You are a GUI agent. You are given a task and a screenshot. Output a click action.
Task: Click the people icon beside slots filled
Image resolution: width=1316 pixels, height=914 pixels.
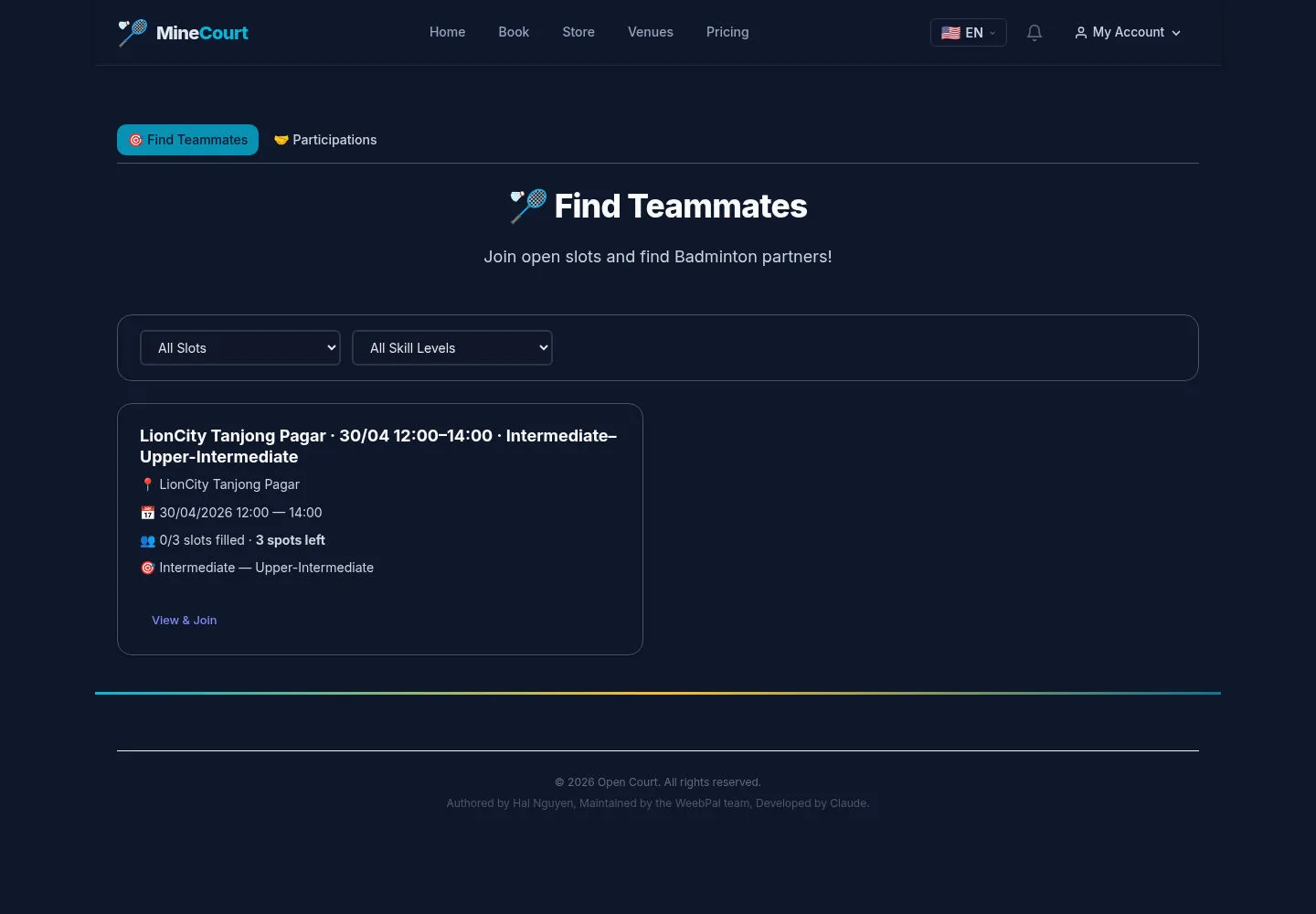(x=147, y=540)
